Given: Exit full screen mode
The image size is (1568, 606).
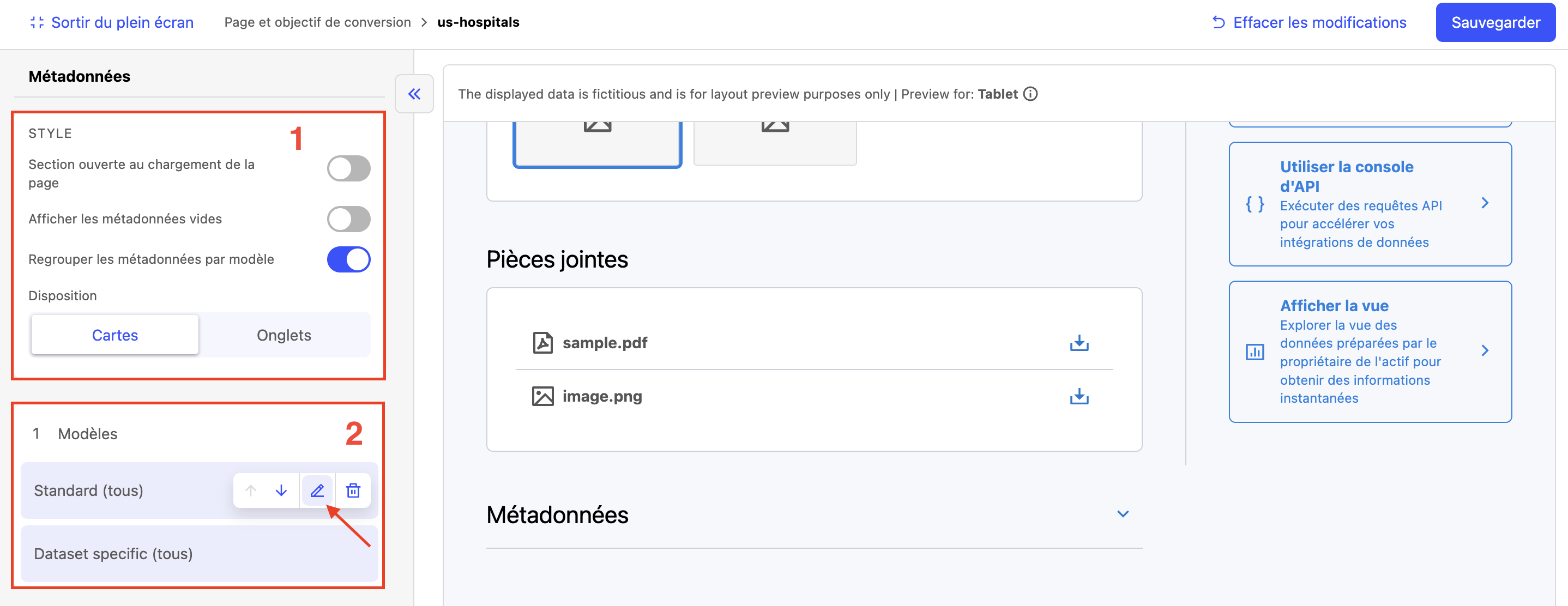Looking at the screenshot, I should (112, 22).
